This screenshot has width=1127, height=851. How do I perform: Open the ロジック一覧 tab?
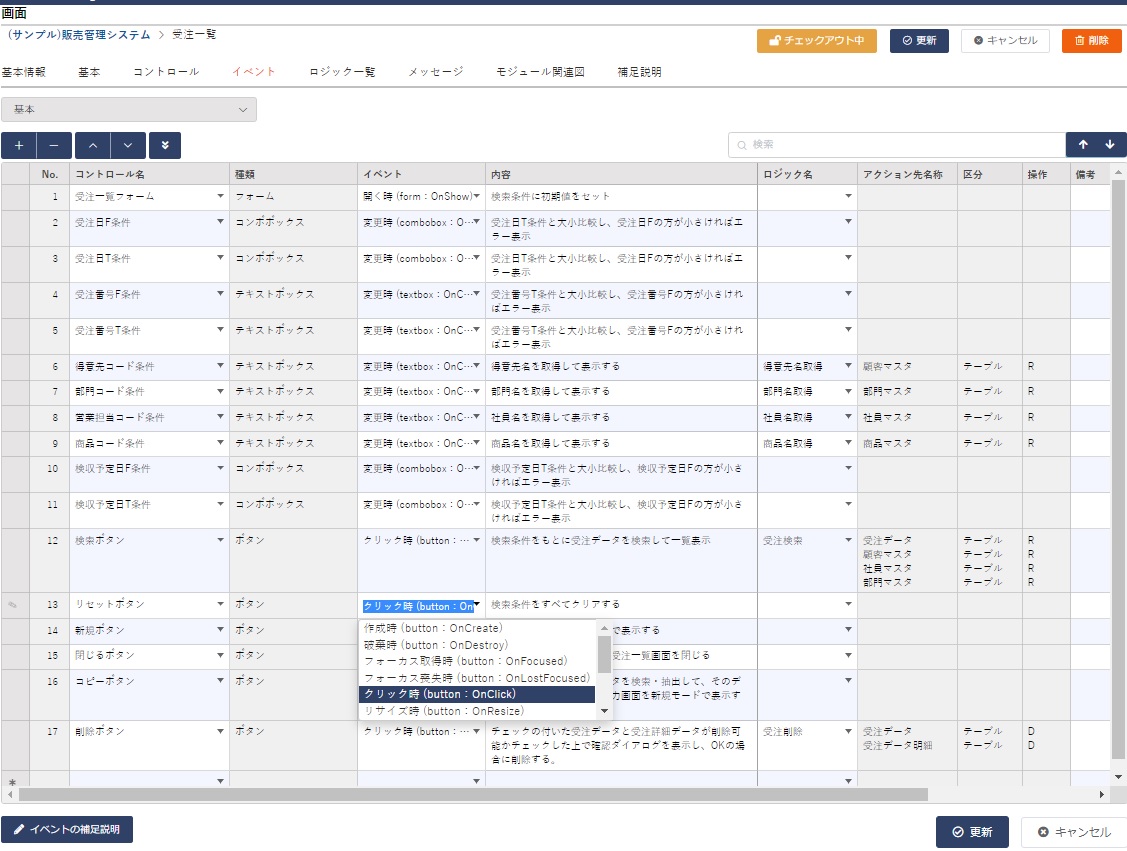(x=342, y=72)
